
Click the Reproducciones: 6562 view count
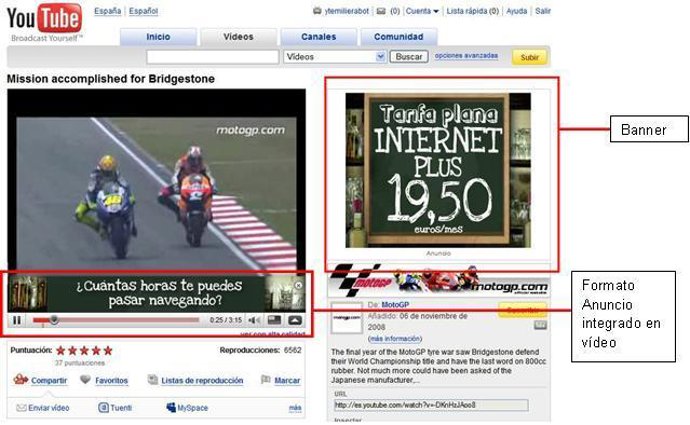(261, 350)
